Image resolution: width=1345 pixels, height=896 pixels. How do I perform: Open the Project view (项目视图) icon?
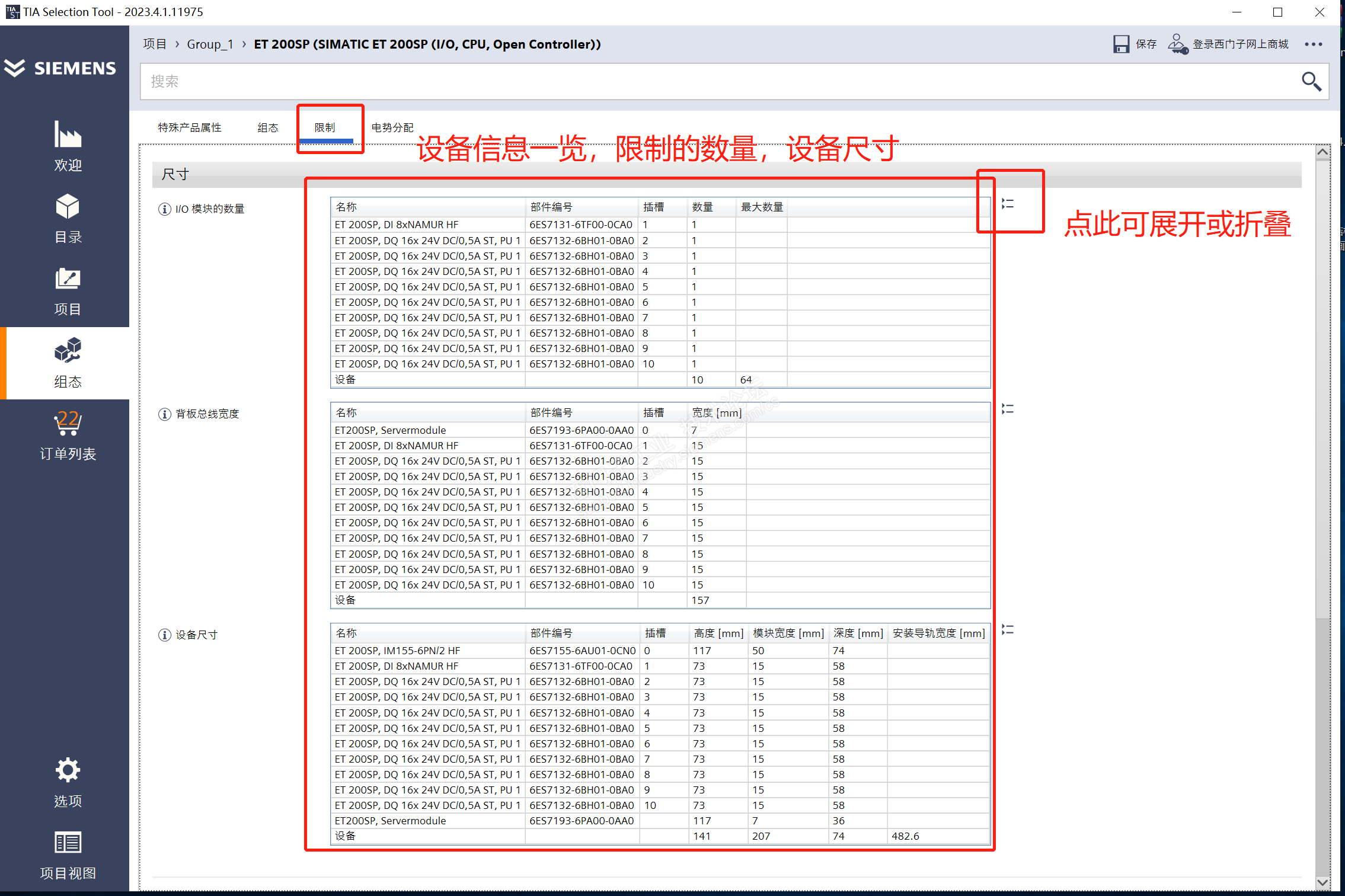coord(68,842)
